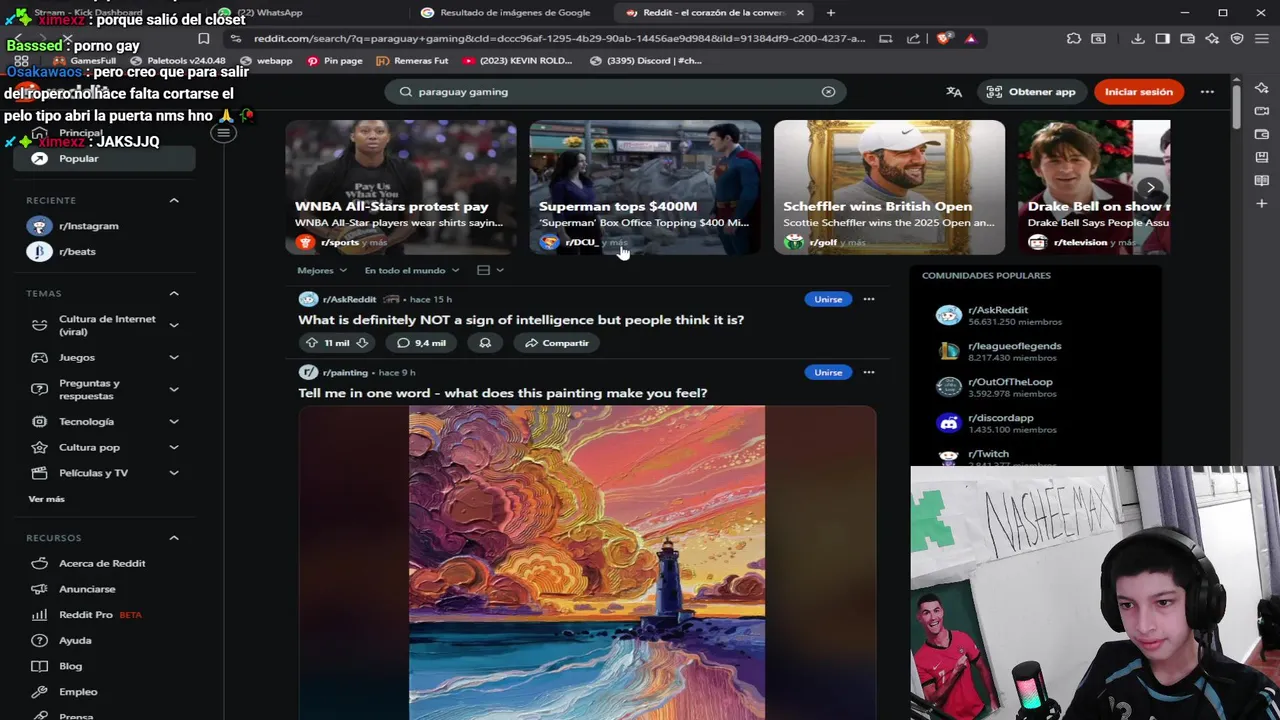This screenshot has width=1280, height=720.
Task: Open the 9,4 mil comments button
Action: [x=421, y=343]
